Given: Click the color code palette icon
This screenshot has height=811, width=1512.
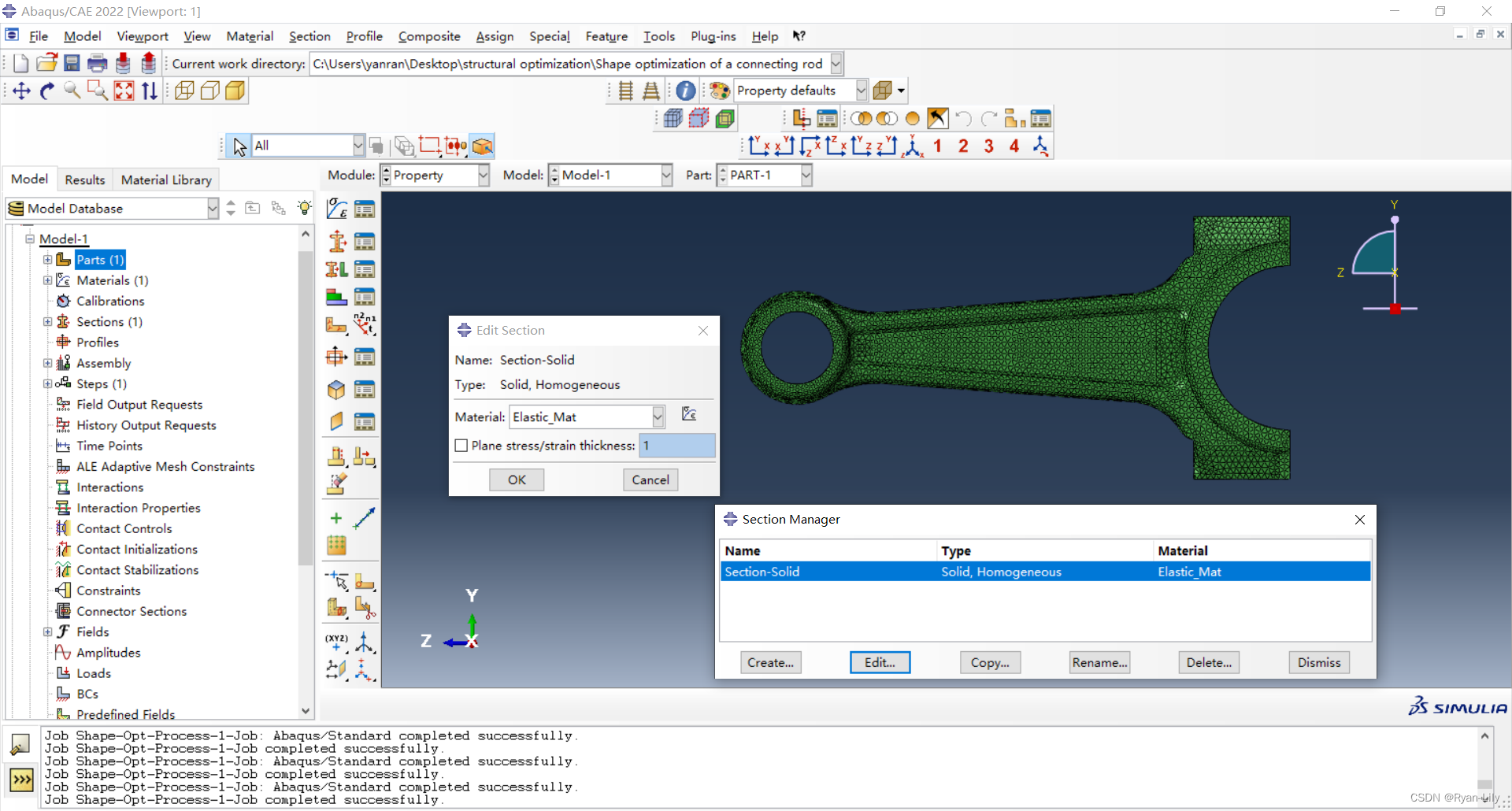Looking at the screenshot, I should coord(719,91).
